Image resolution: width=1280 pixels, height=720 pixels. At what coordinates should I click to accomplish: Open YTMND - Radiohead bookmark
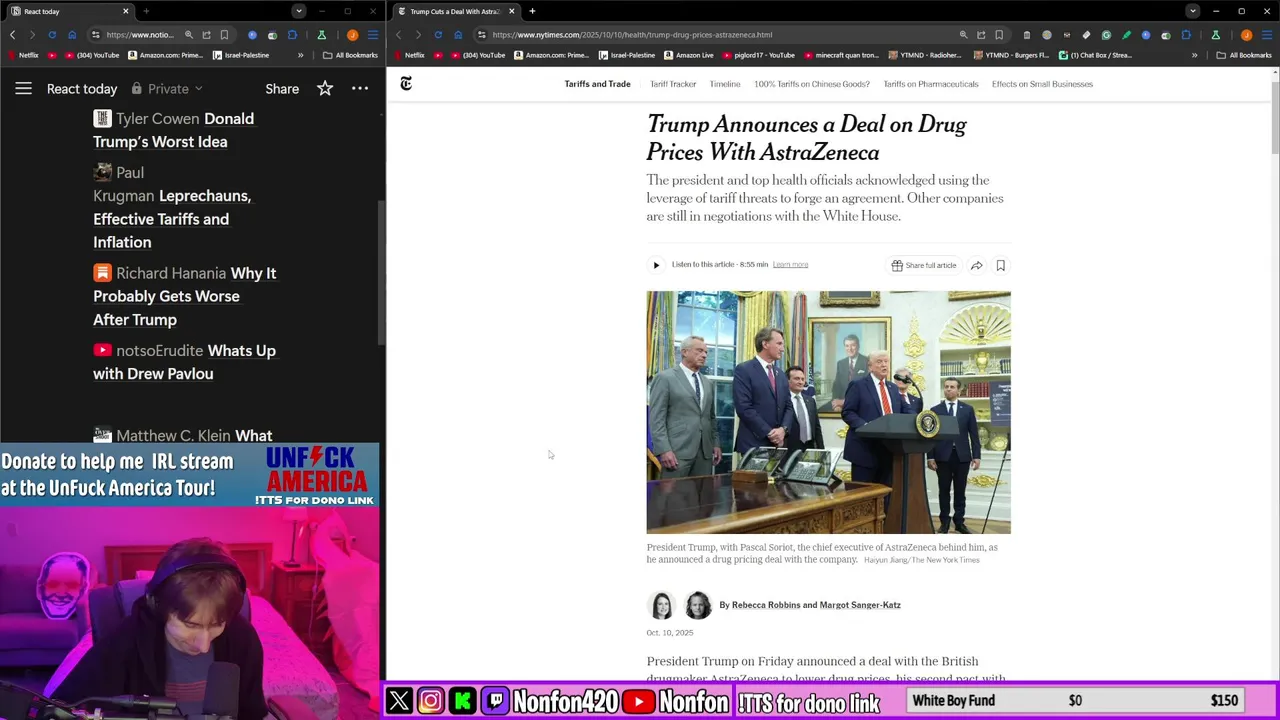coord(925,55)
